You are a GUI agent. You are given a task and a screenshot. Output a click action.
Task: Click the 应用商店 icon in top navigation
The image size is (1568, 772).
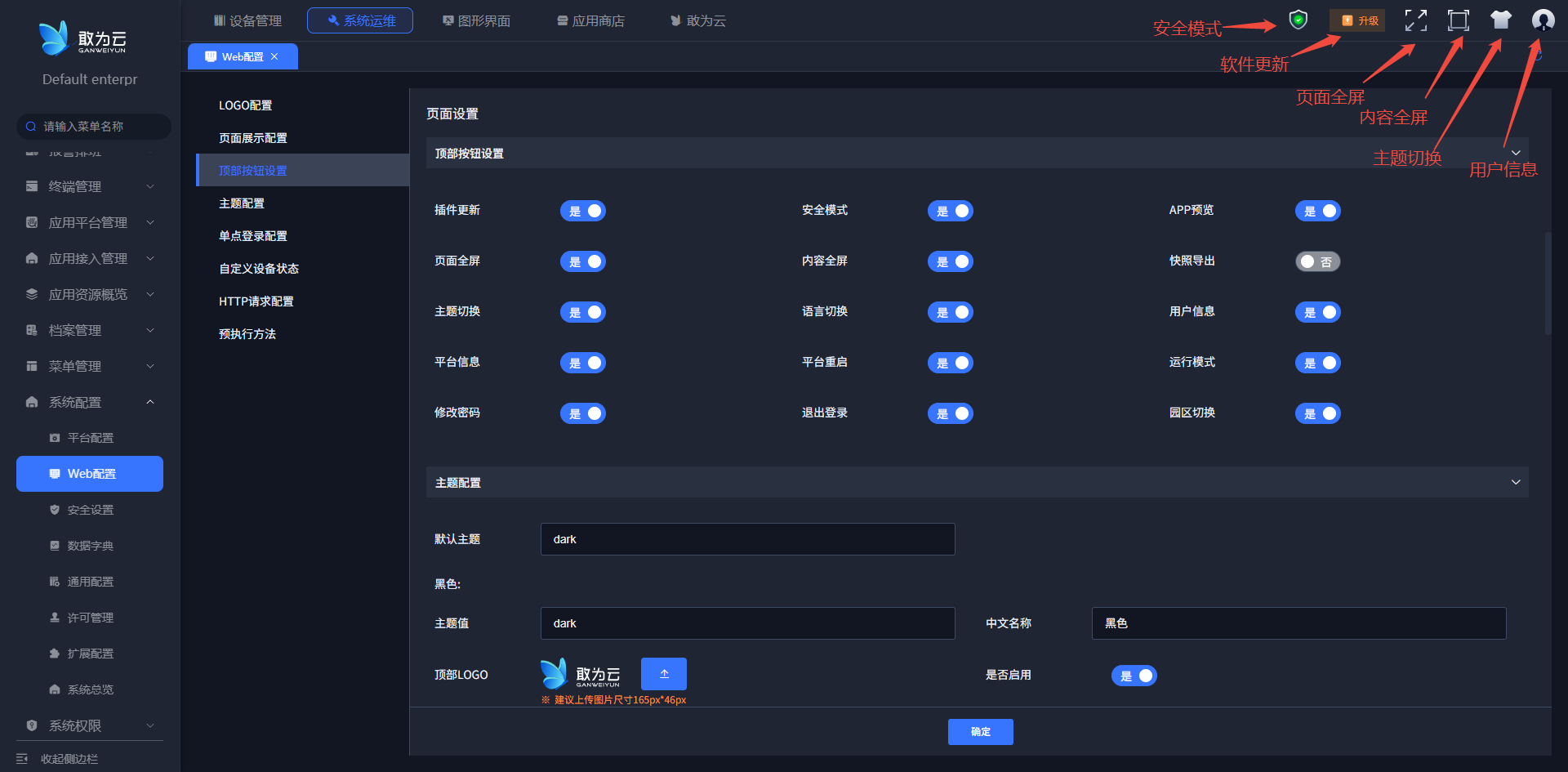click(563, 20)
